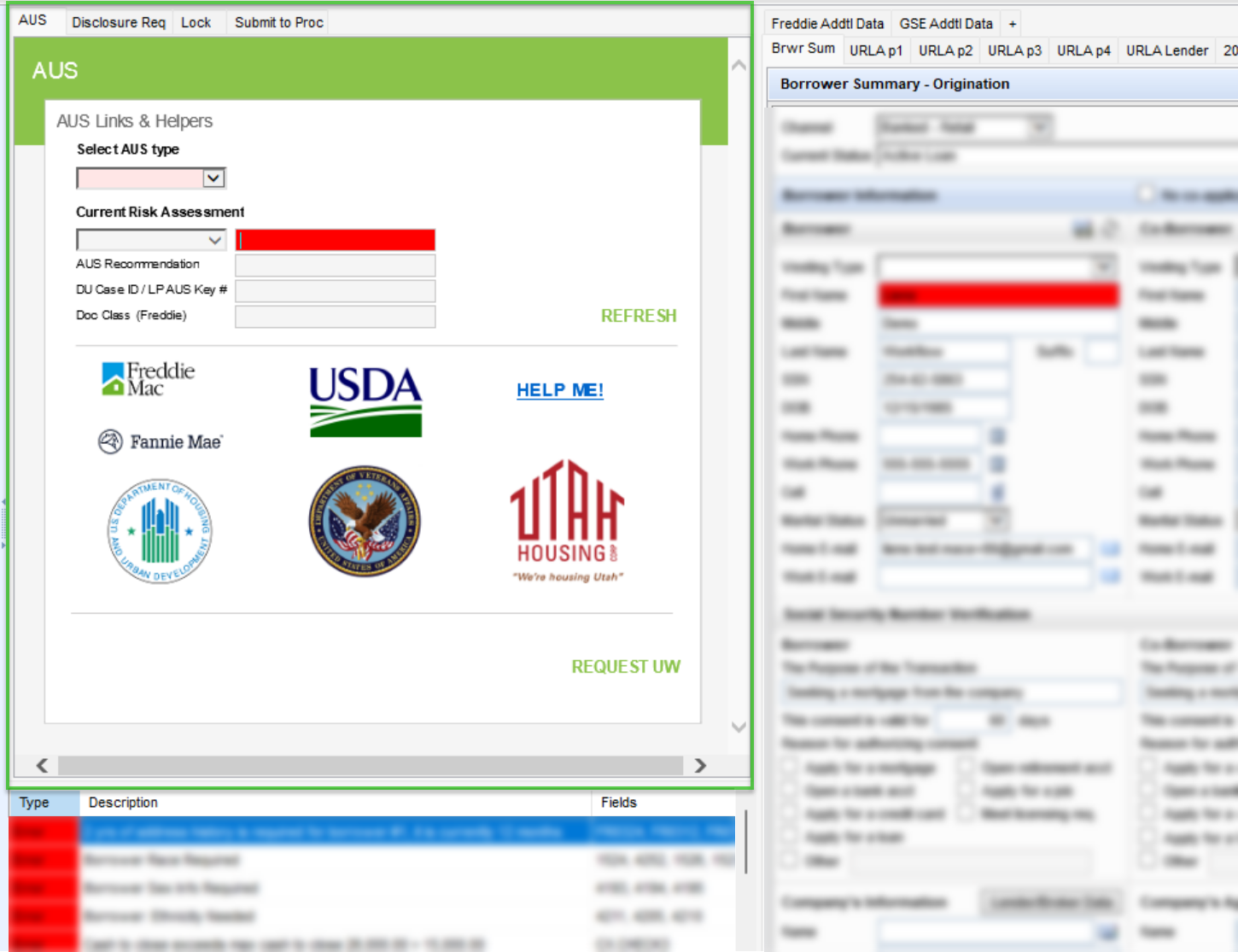Open the Lock tab
Image resolution: width=1238 pixels, height=952 pixels.
[196, 22]
